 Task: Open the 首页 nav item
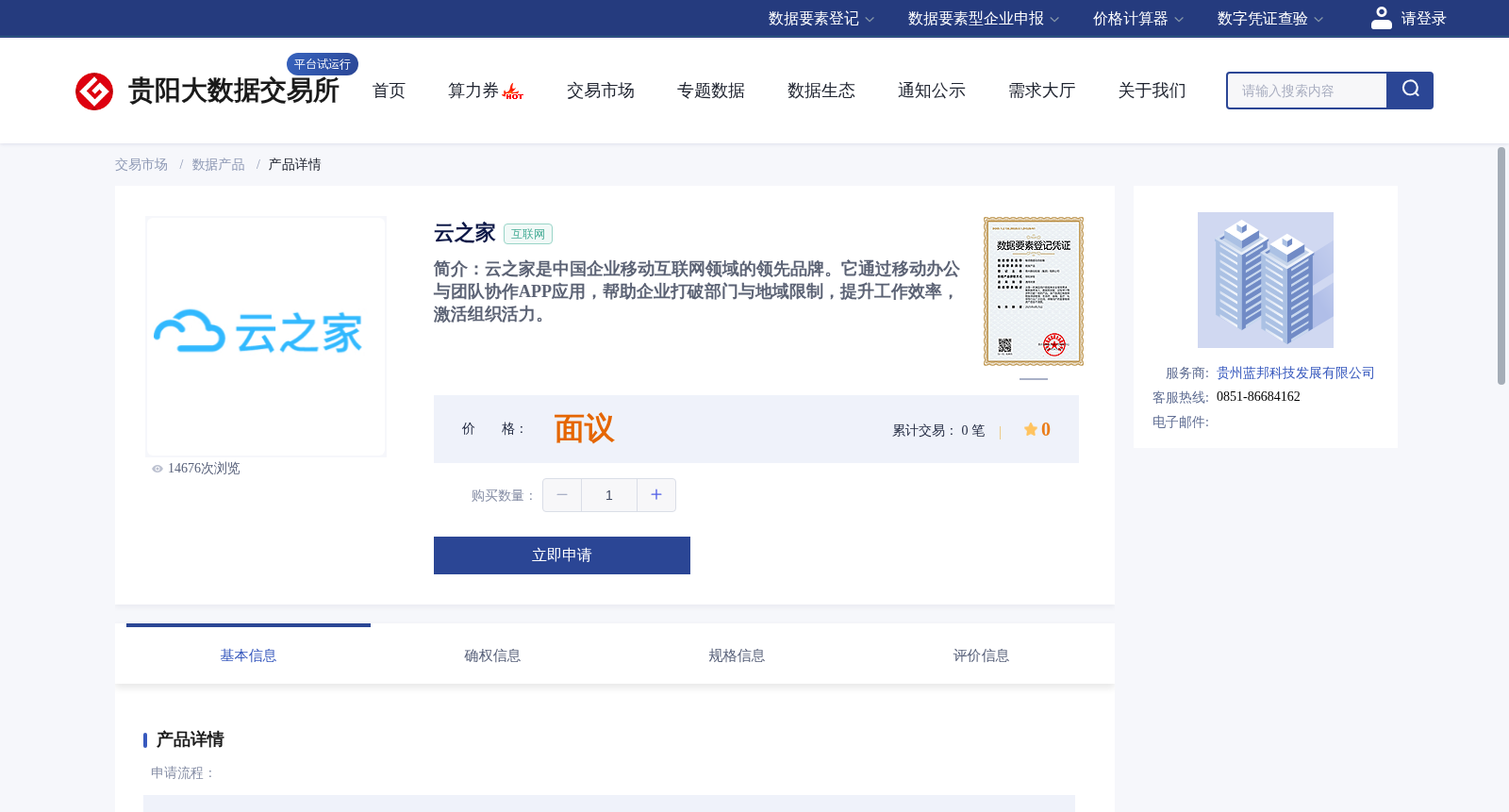(x=389, y=91)
